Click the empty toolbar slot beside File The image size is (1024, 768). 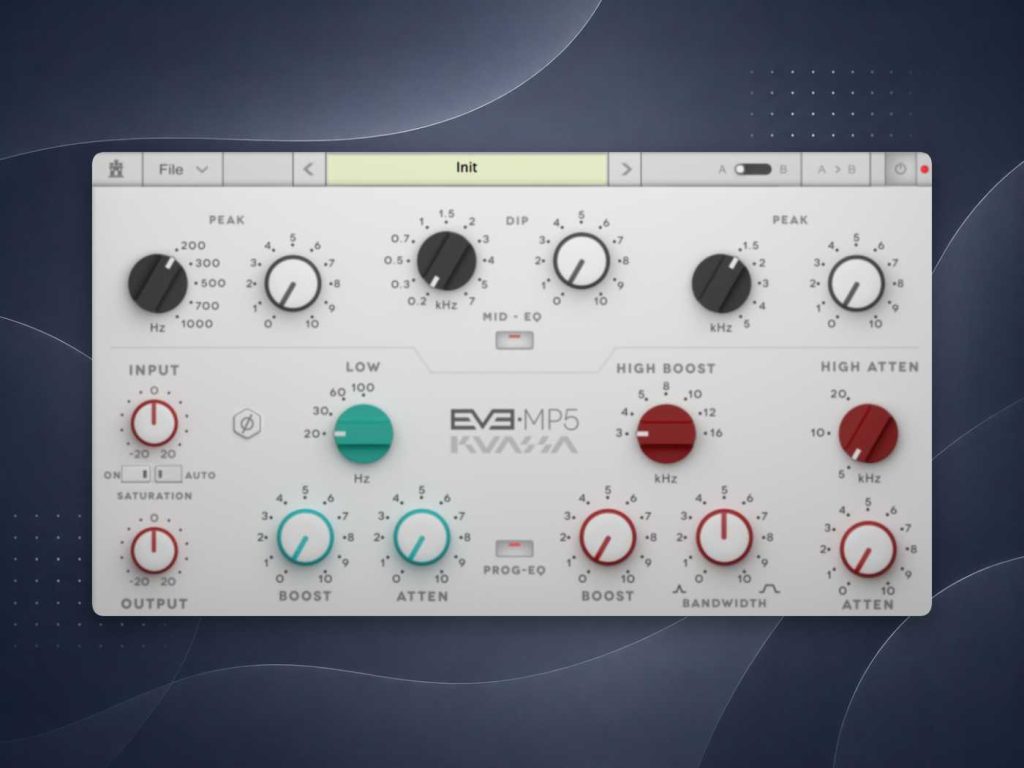click(258, 170)
